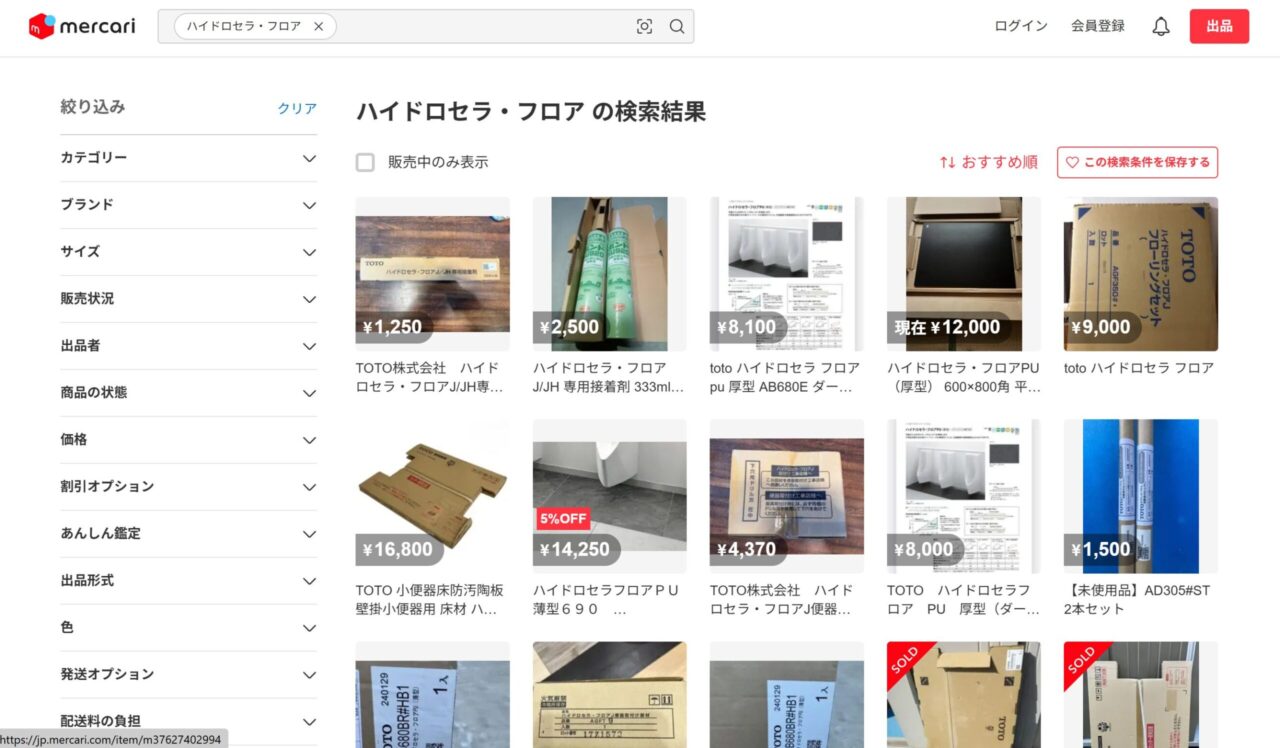Open the ¥8,100 product thumbnail
The width and height of the screenshot is (1280, 748).
tap(786, 274)
